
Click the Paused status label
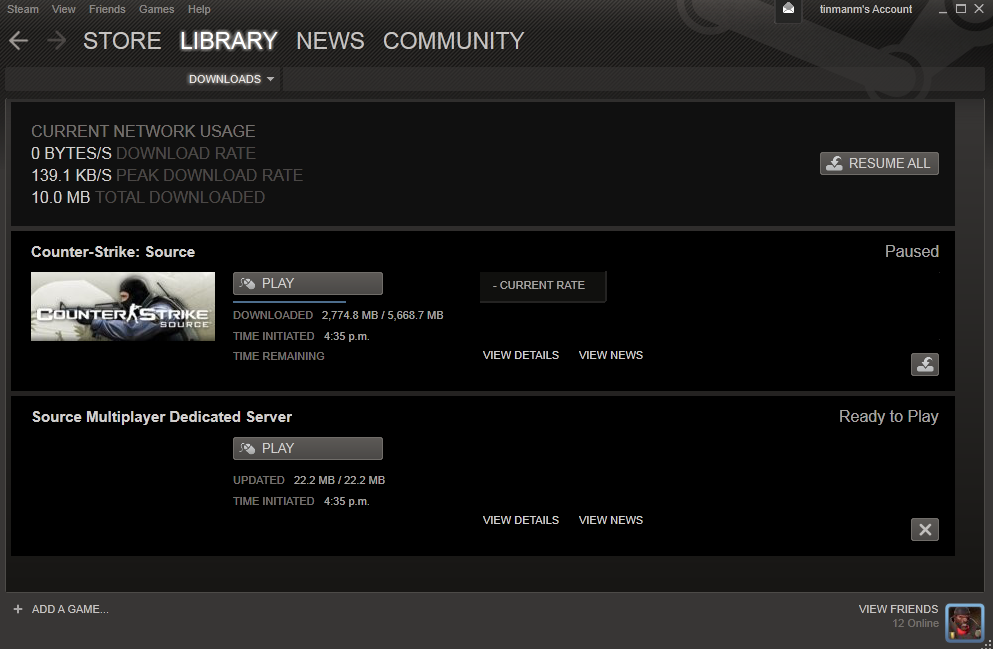point(911,251)
